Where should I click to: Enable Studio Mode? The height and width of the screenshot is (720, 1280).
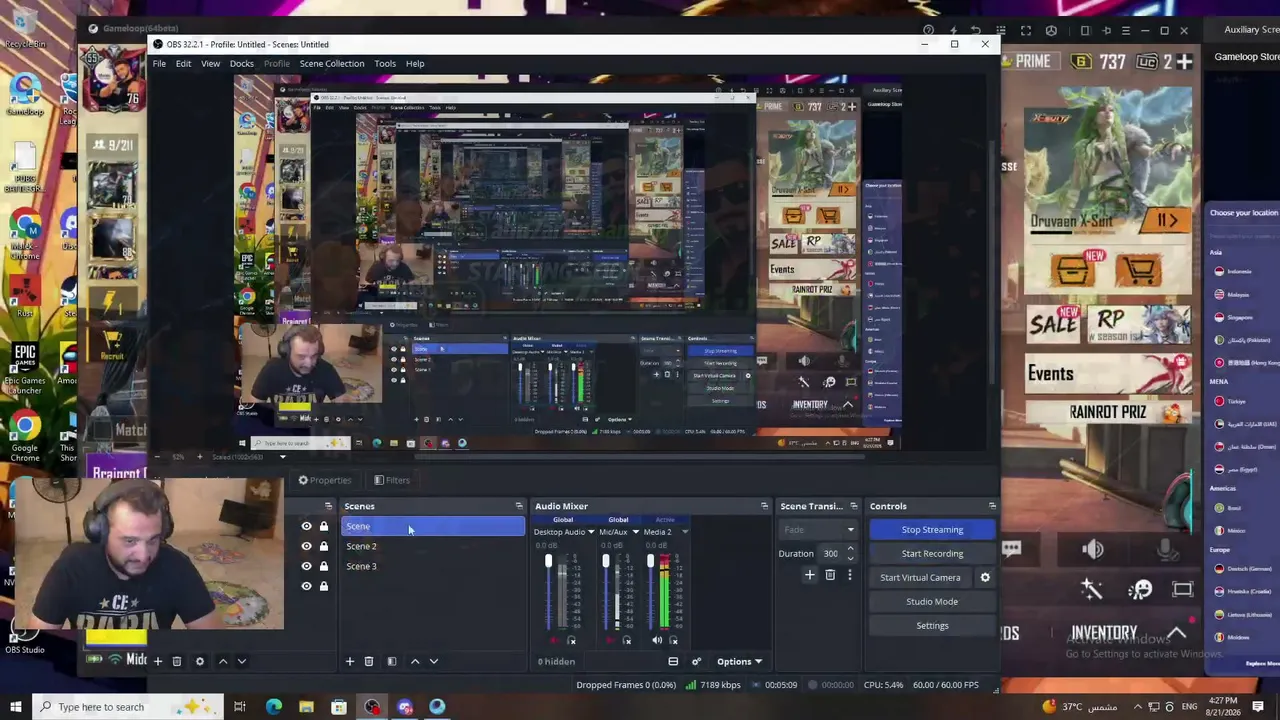pos(932,602)
